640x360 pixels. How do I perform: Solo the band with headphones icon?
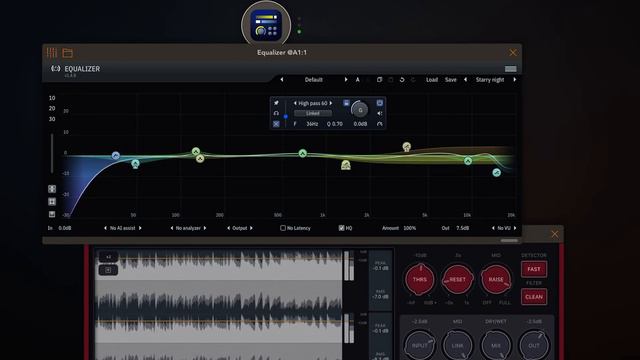coord(276,113)
